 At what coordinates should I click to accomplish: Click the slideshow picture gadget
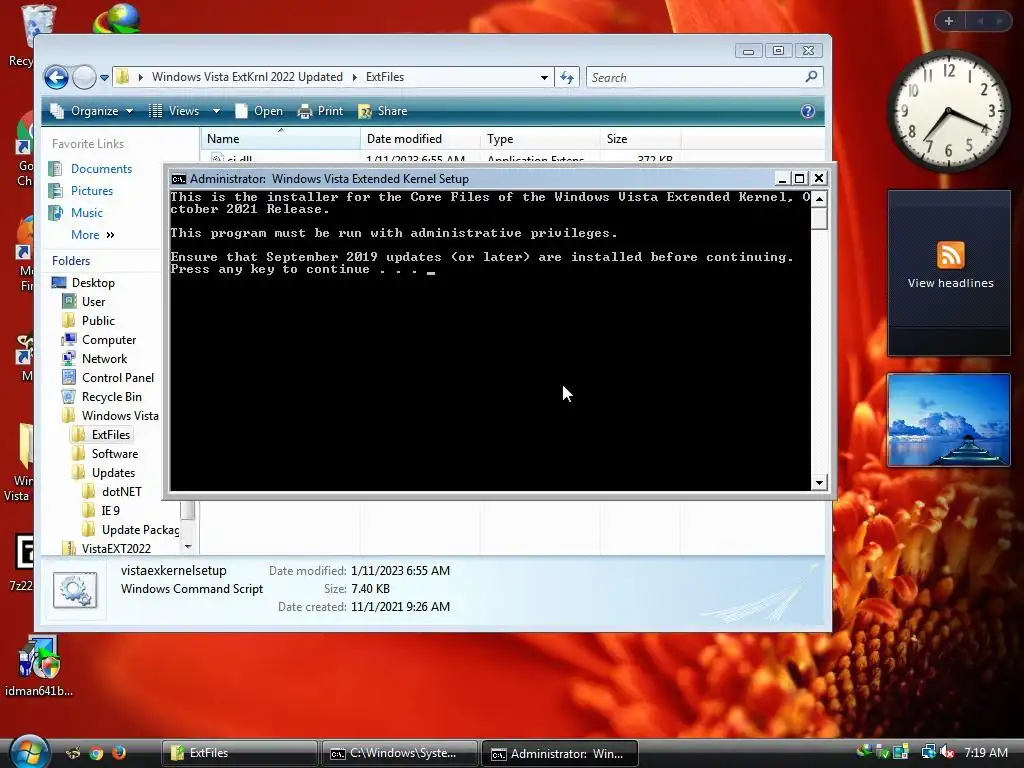[949, 420]
